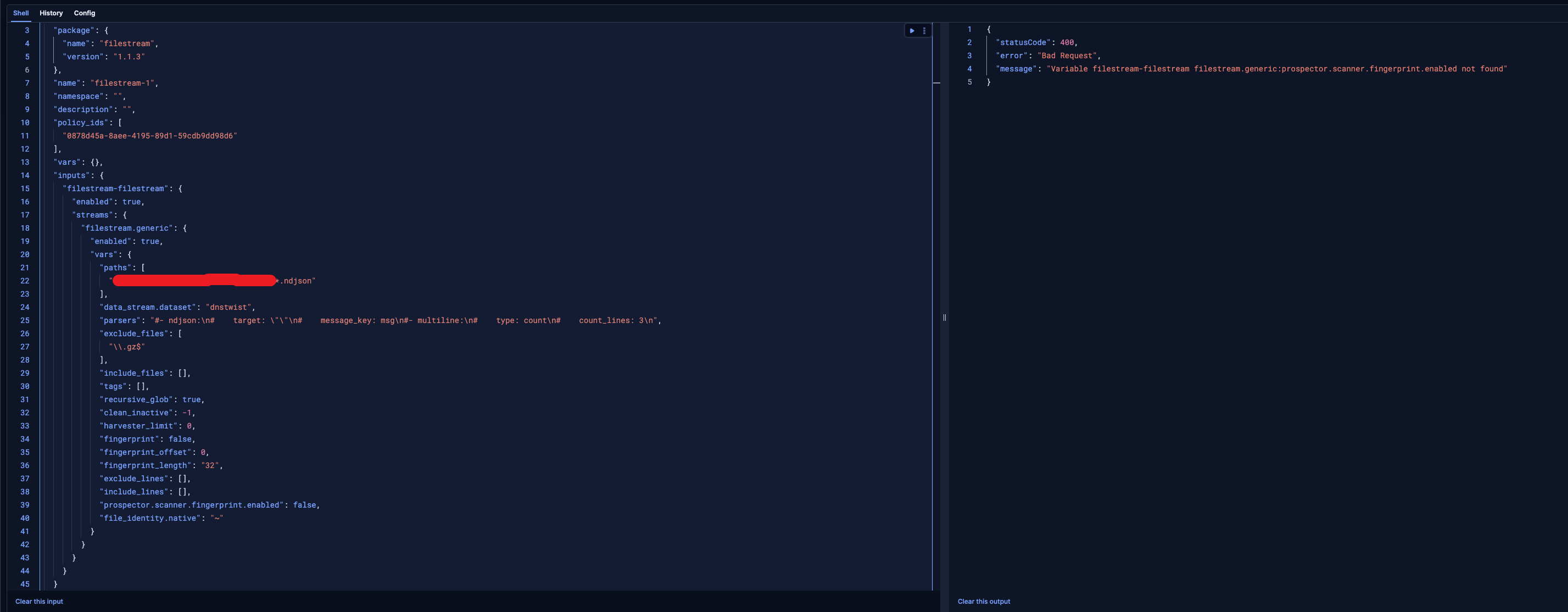Place cursor on the "parsers" key
This screenshot has width=1568, height=612.
120,320
